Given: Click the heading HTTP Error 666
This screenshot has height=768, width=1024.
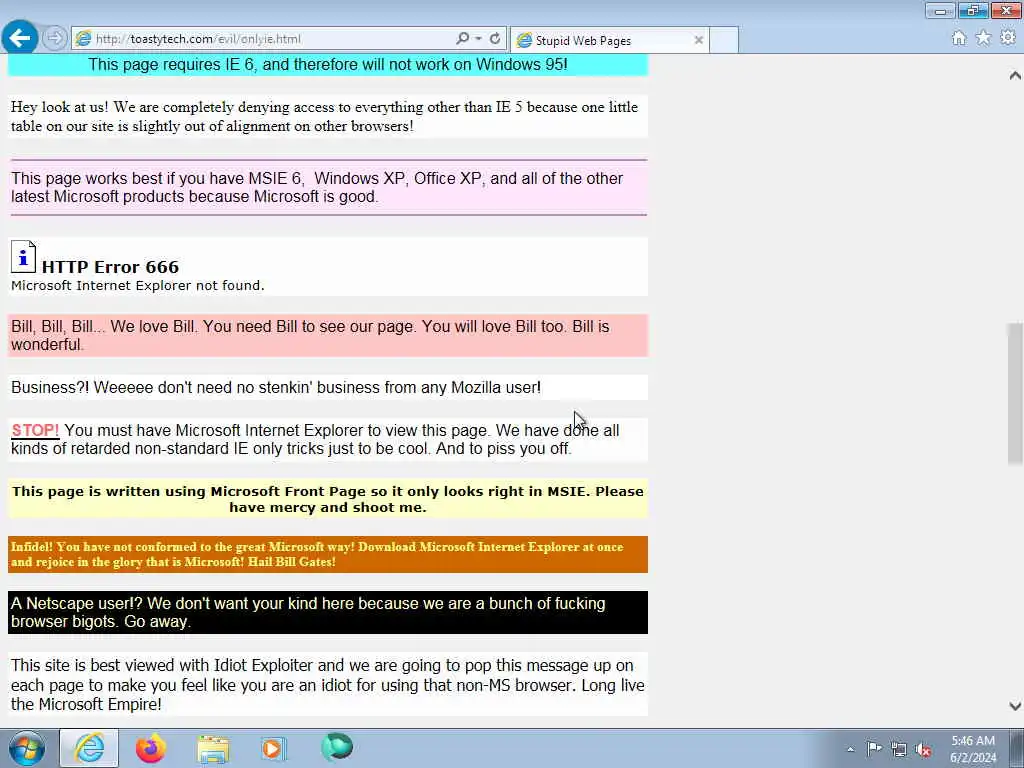Looking at the screenshot, I should (x=110, y=266).
